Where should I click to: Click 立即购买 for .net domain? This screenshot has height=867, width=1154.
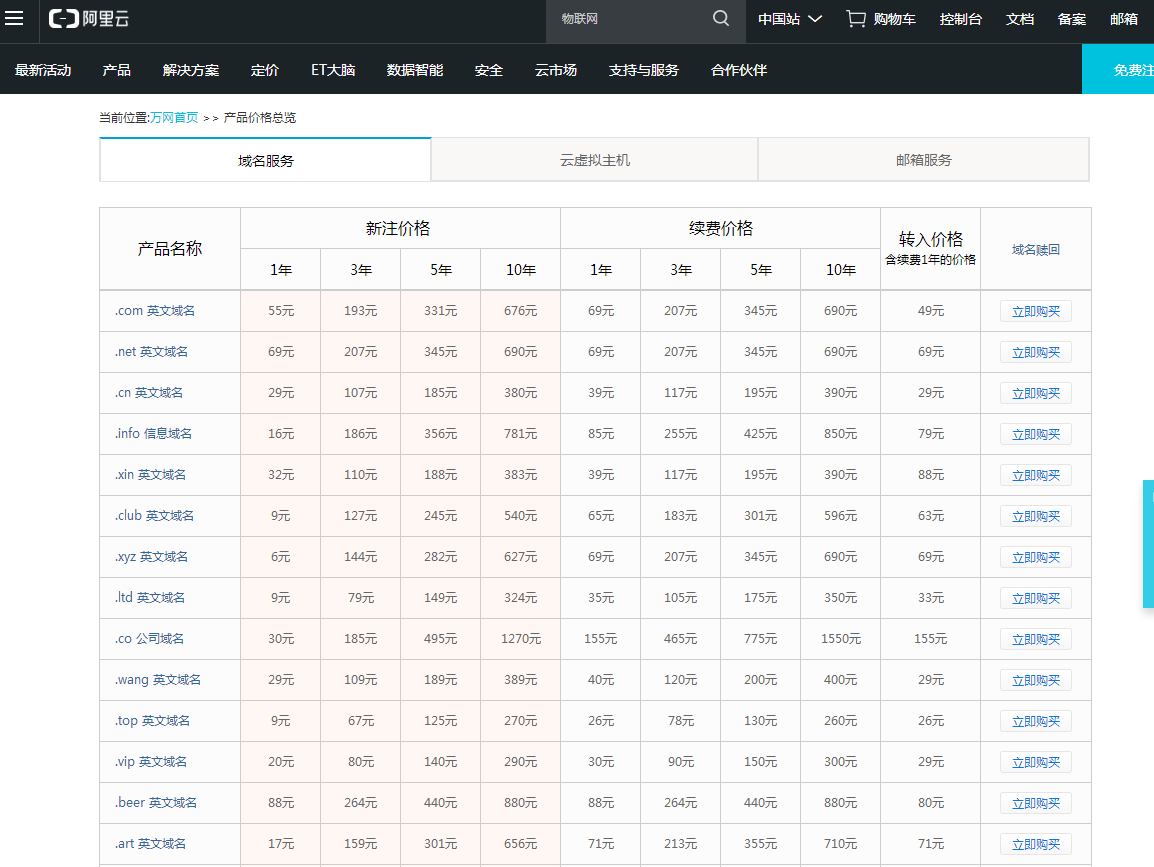coord(1036,353)
